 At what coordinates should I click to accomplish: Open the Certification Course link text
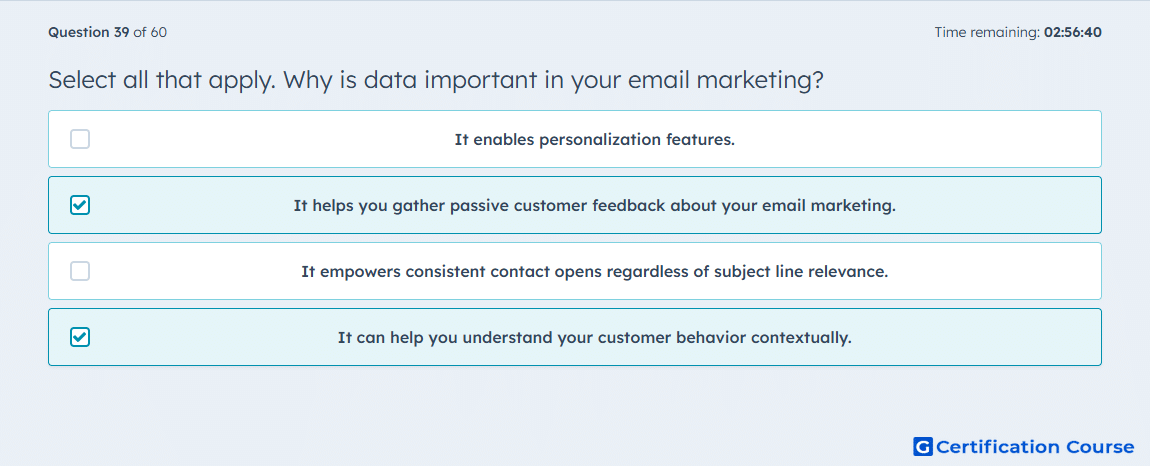click(1035, 446)
